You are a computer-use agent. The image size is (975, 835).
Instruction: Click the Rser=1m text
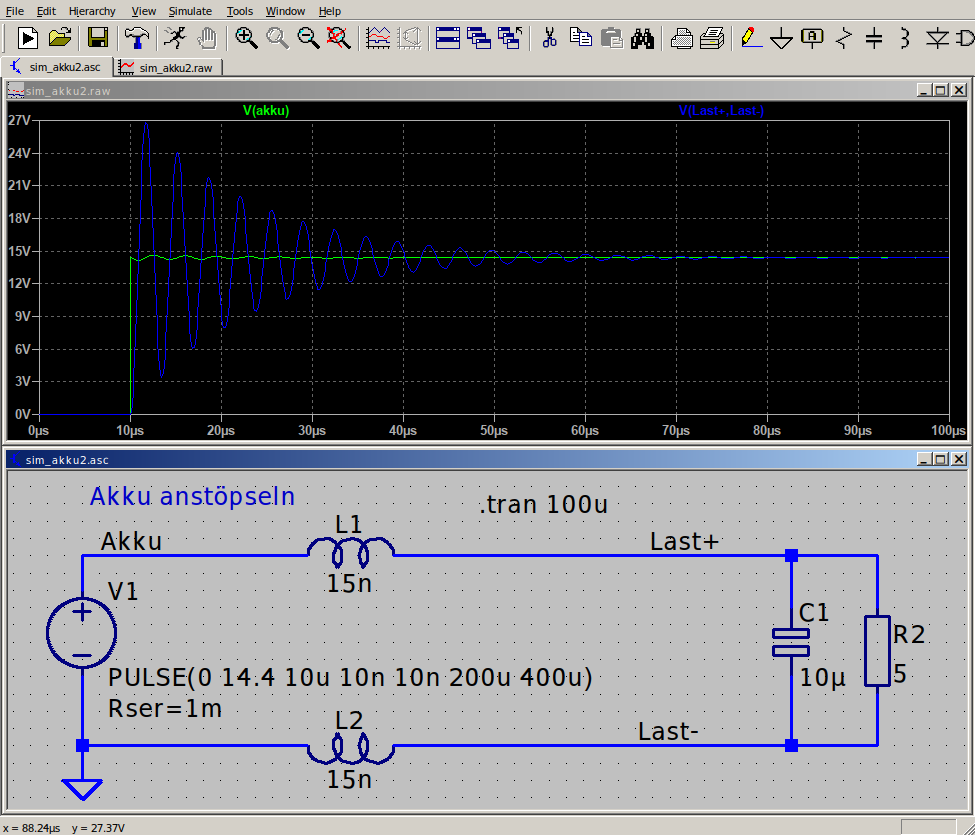click(x=165, y=709)
